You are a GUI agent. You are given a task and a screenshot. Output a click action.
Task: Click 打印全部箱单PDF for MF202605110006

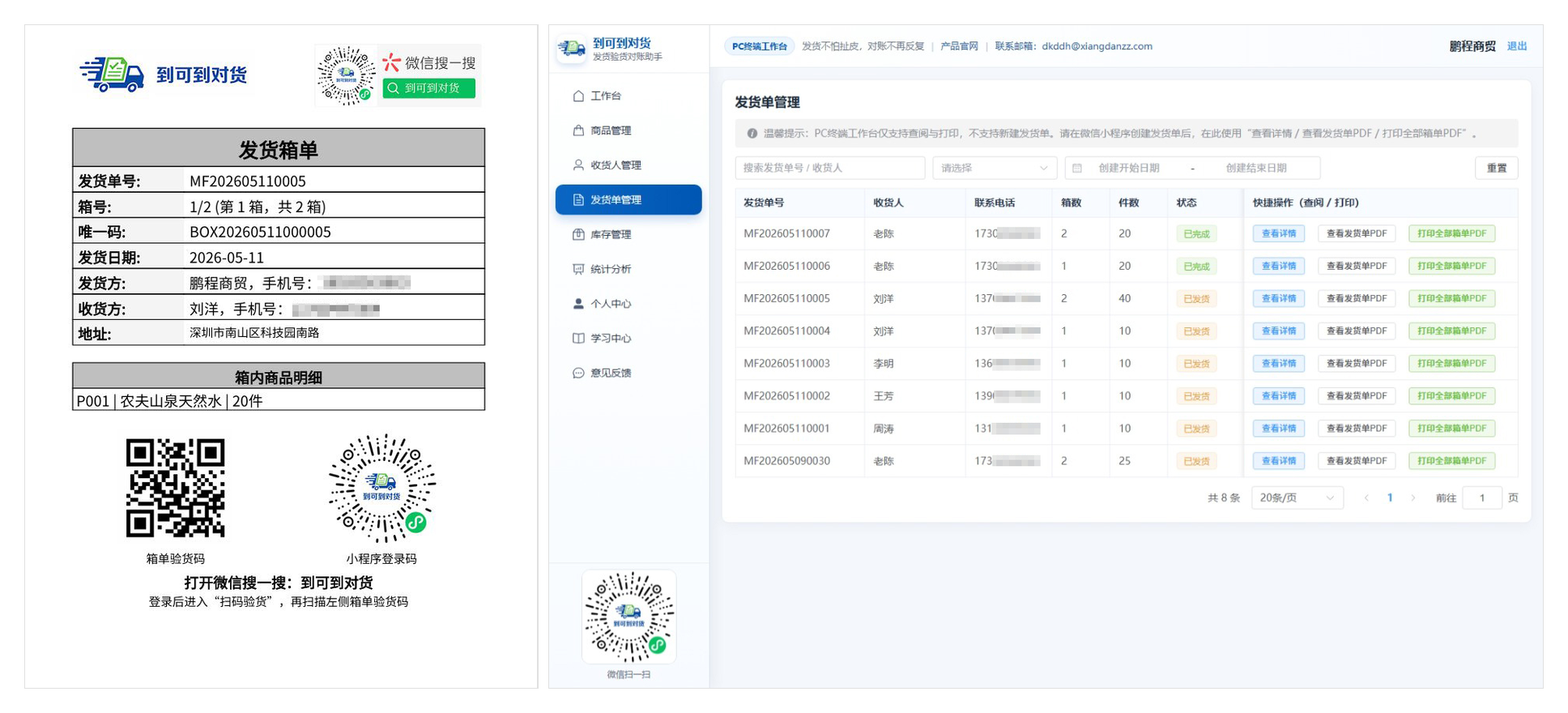click(x=1452, y=267)
